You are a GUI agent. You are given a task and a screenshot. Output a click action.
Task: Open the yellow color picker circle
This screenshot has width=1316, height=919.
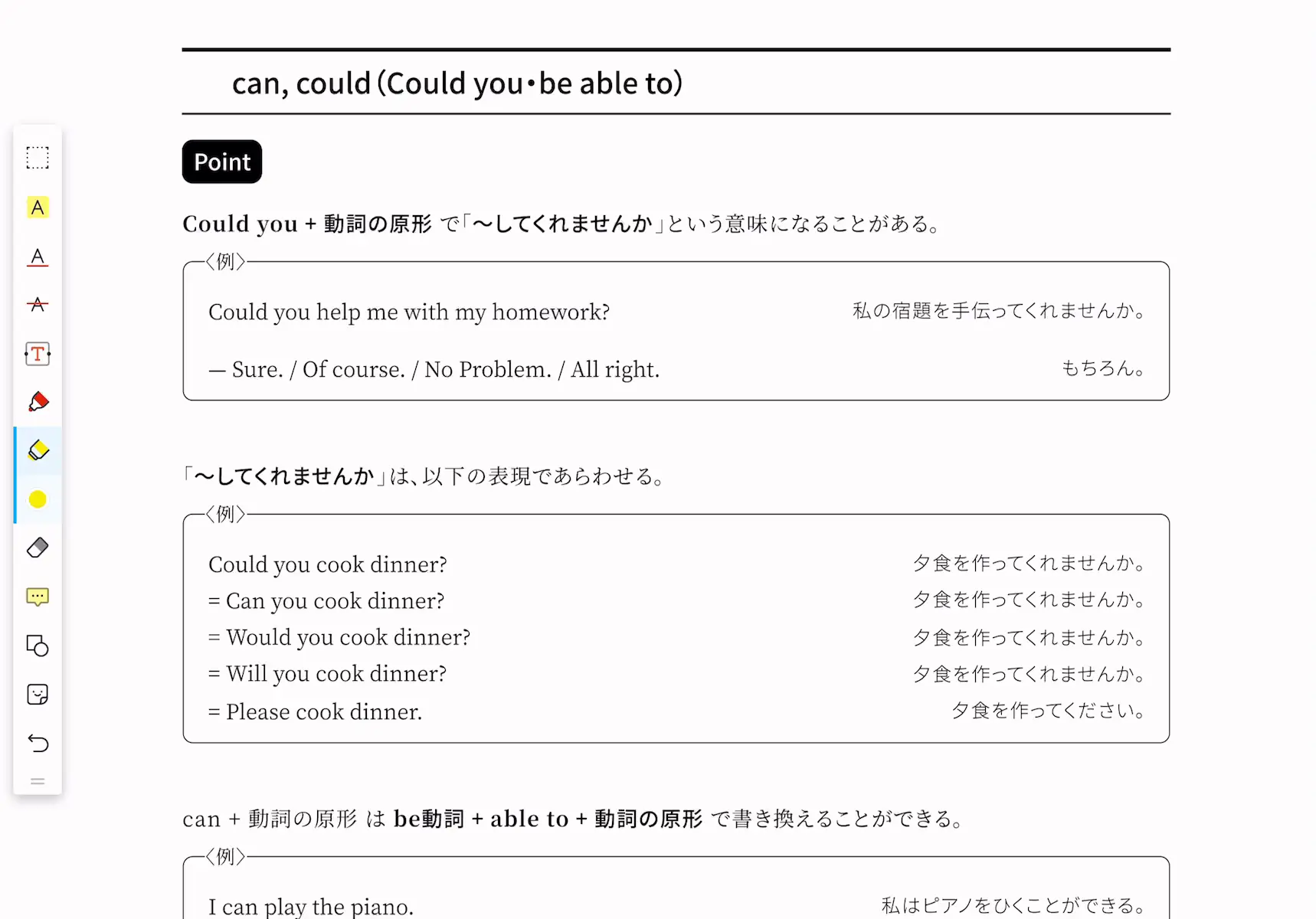click(x=38, y=499)
